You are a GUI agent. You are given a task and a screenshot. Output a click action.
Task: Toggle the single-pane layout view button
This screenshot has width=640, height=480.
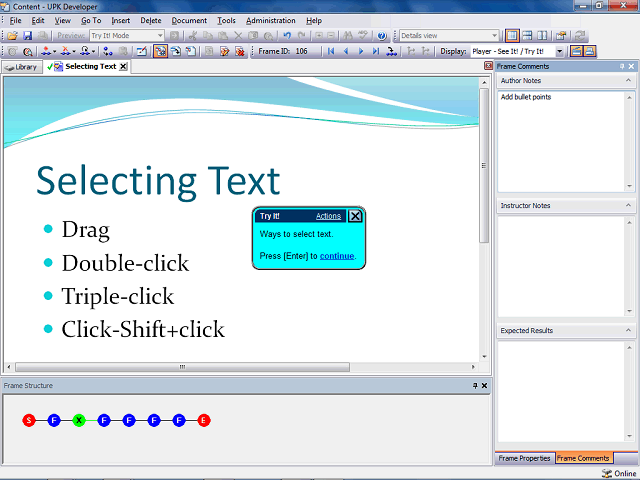pos(512,36)
